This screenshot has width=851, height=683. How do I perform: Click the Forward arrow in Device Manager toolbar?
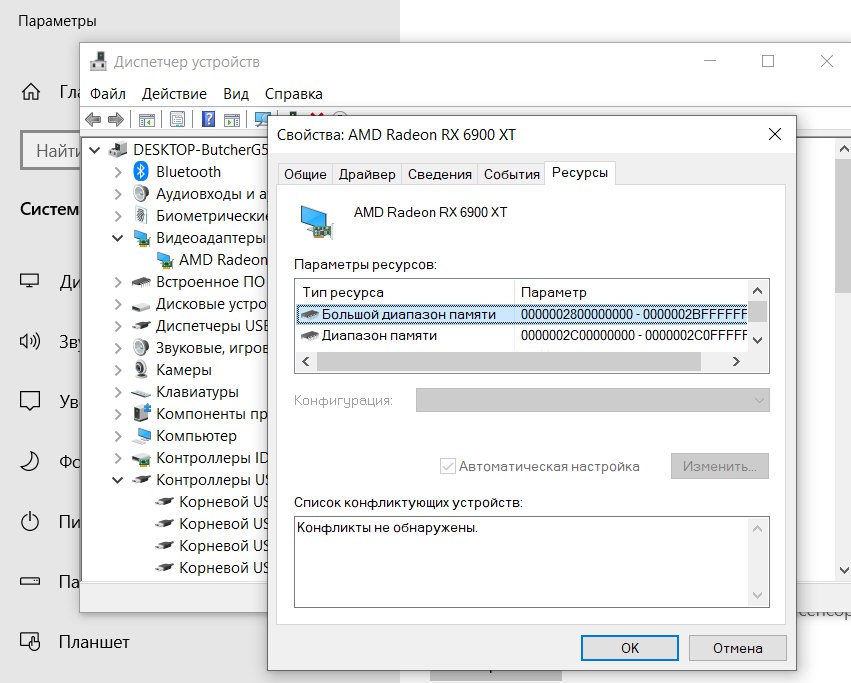tap(116, 119)
